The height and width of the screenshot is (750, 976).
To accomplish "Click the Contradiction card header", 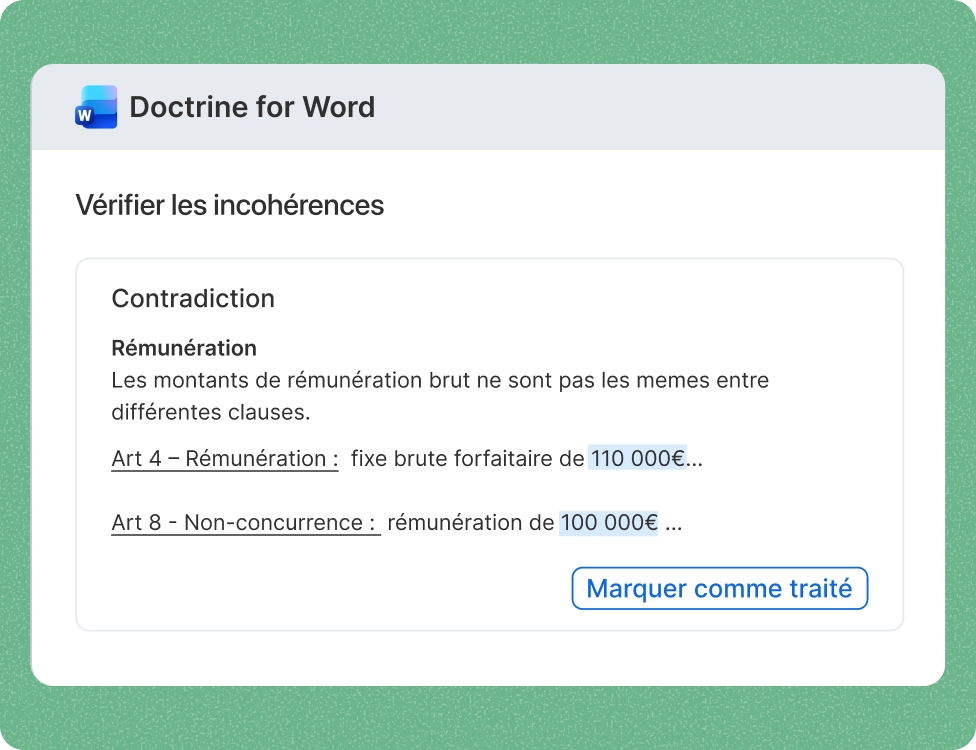I will pyautogui.click(x=194, y=298).
